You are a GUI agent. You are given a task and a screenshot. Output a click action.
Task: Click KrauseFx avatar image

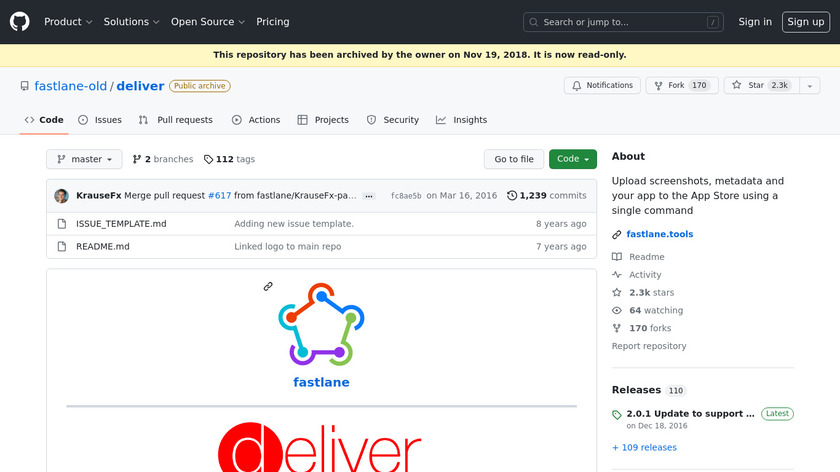pyautogui.click(x=62, y=196)
